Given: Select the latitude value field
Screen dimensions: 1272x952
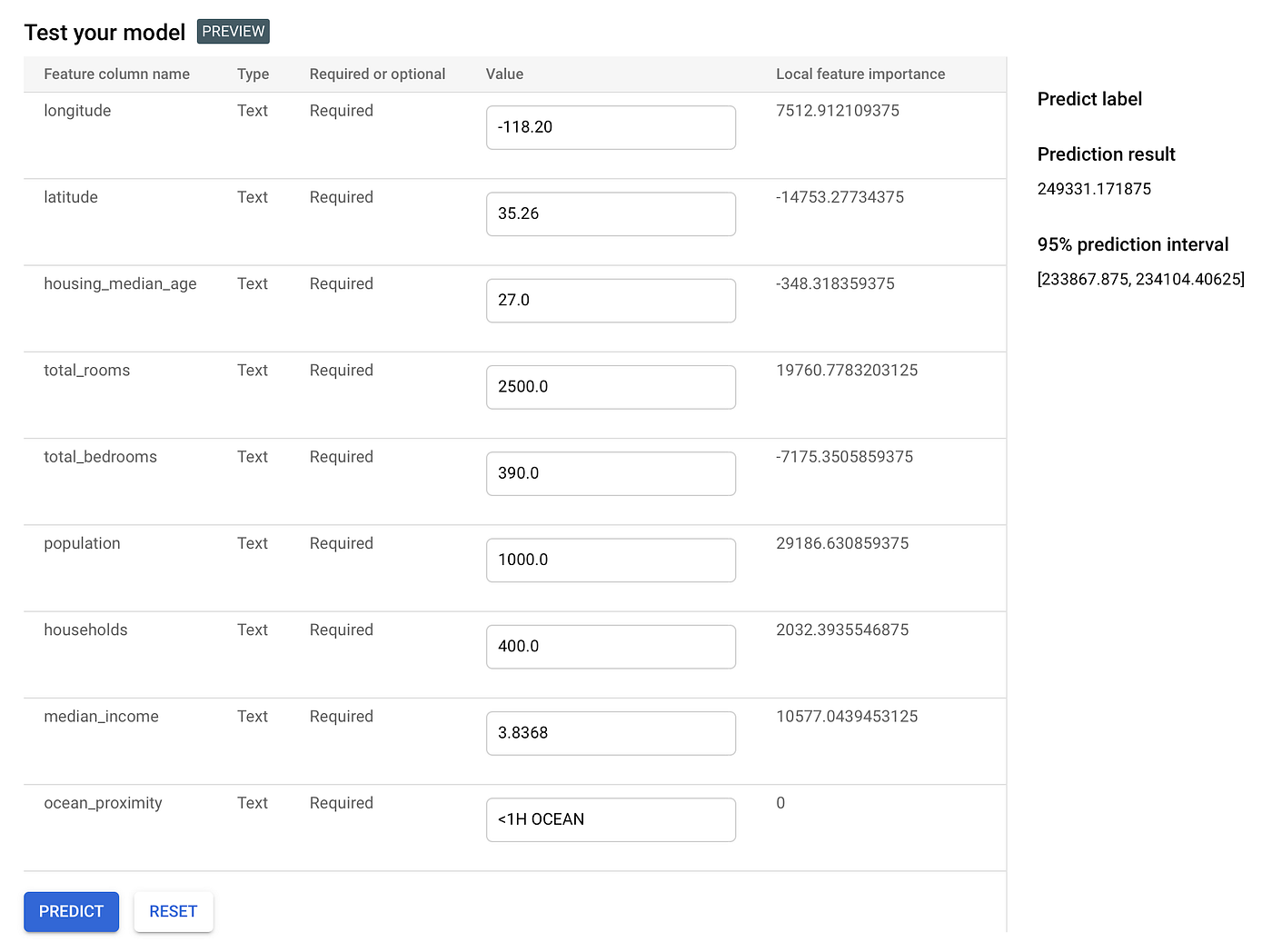Looking at the screenshot, I should (611, 213).
